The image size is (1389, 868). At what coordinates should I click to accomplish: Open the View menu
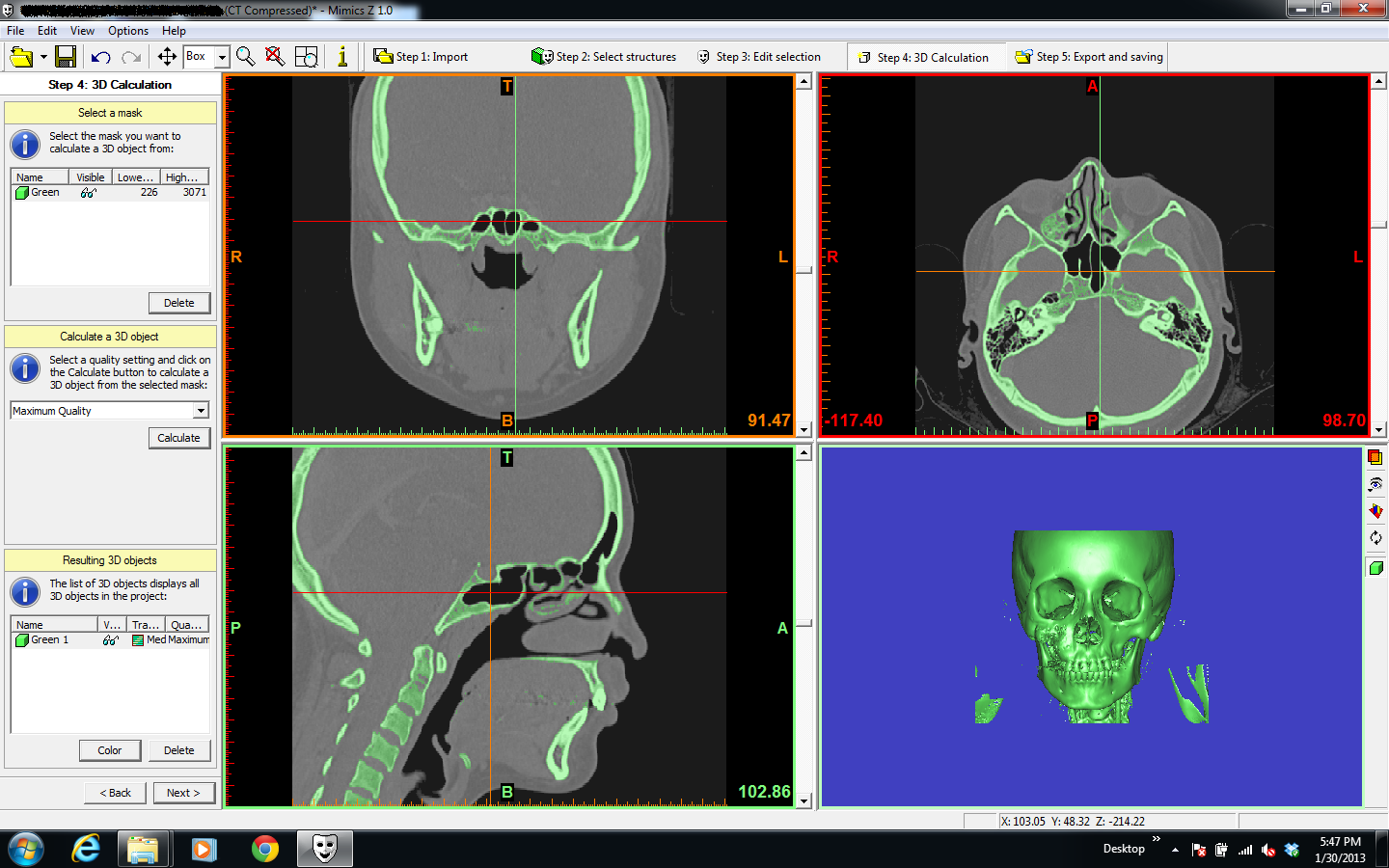(x=82, y=31)
